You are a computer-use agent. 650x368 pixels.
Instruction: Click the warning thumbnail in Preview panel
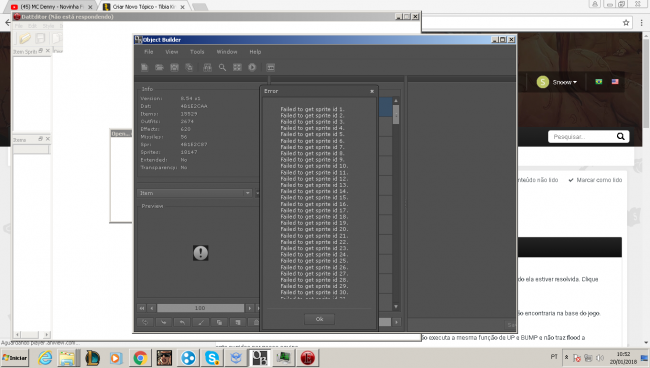201,253
